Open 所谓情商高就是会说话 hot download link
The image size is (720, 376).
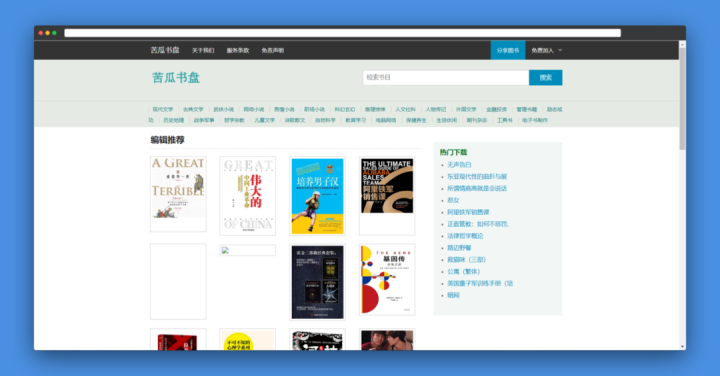(x=477, y=188)
